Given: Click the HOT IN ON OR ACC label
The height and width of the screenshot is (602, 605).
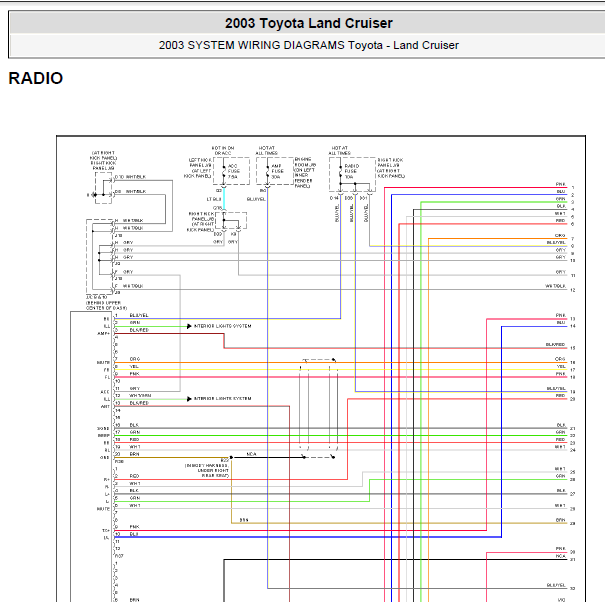Looking at the screenshot, I should point(223,150).
